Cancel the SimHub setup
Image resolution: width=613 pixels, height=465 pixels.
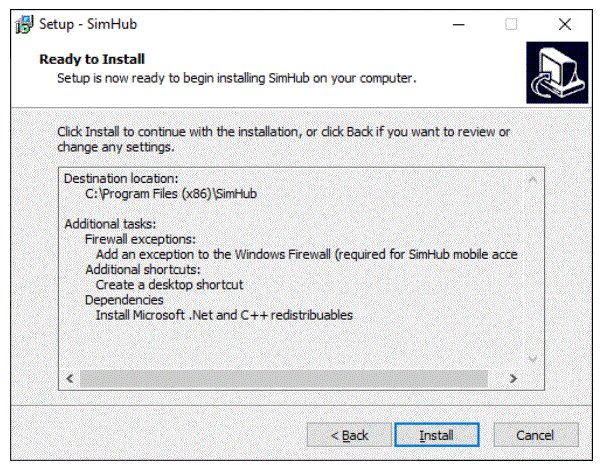coord(536,435)
